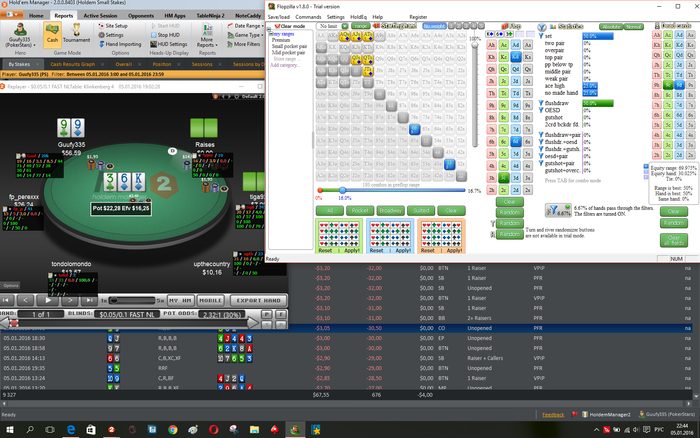Screen dimensions: 700x438
Task: Open Microsoft Edge from taskbar
Action: [71, 430]
